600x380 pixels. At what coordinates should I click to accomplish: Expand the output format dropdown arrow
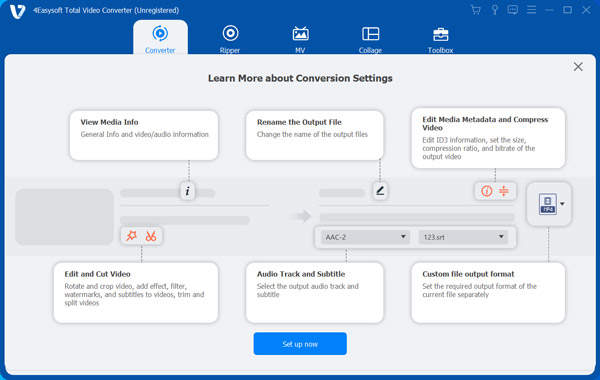click(x=562, y=204)
